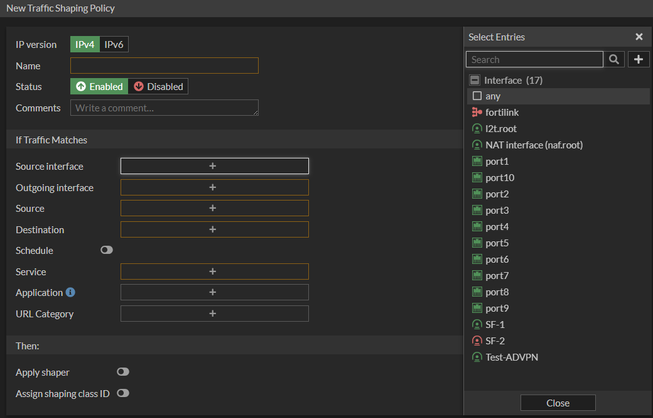This screenshot has height=418, width=653.
Task: Click the plus icon to create new entry
Action: tap(638, 60)
